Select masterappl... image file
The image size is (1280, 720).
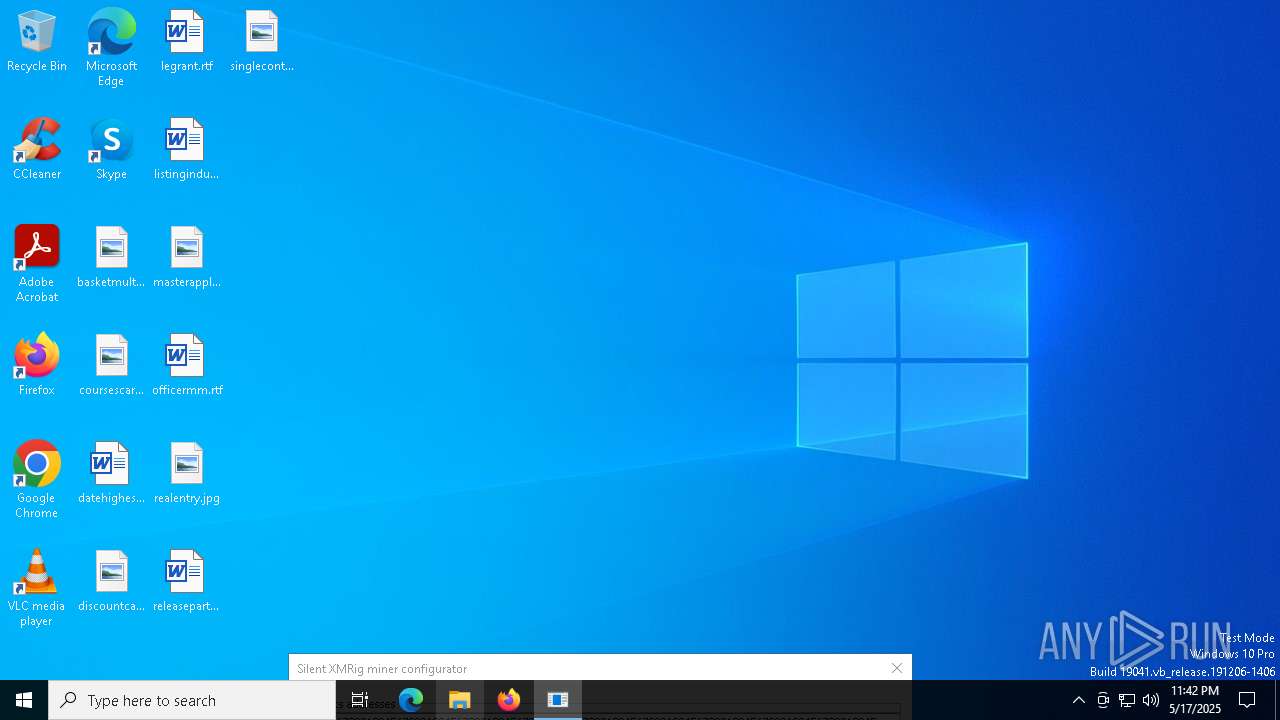click(x=186, y=258)
